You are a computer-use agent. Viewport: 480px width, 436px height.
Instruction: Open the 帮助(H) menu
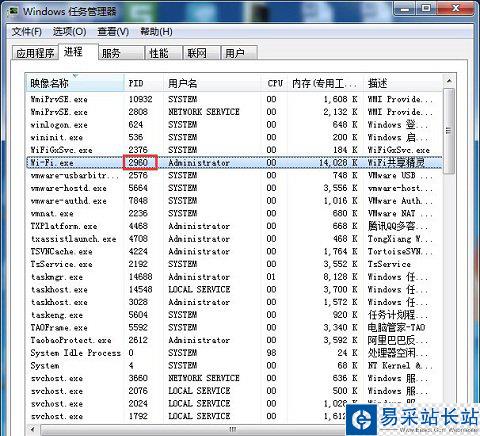[156, 32]
